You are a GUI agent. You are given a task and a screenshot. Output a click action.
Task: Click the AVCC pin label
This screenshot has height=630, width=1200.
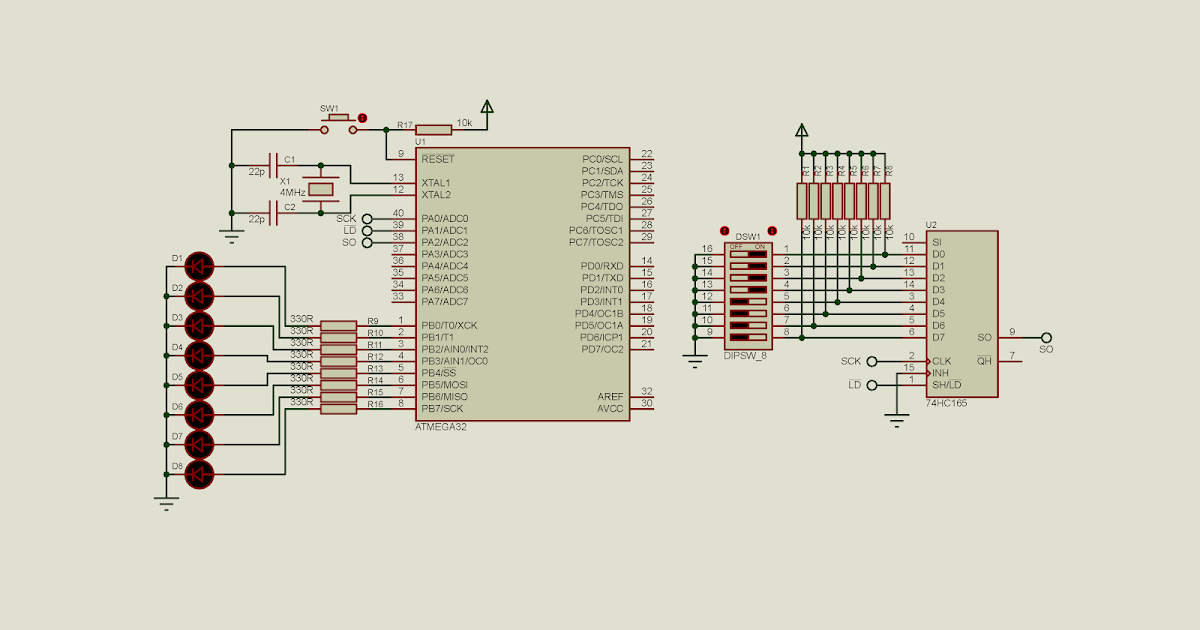pyautogui.click(x=610, y=408)
